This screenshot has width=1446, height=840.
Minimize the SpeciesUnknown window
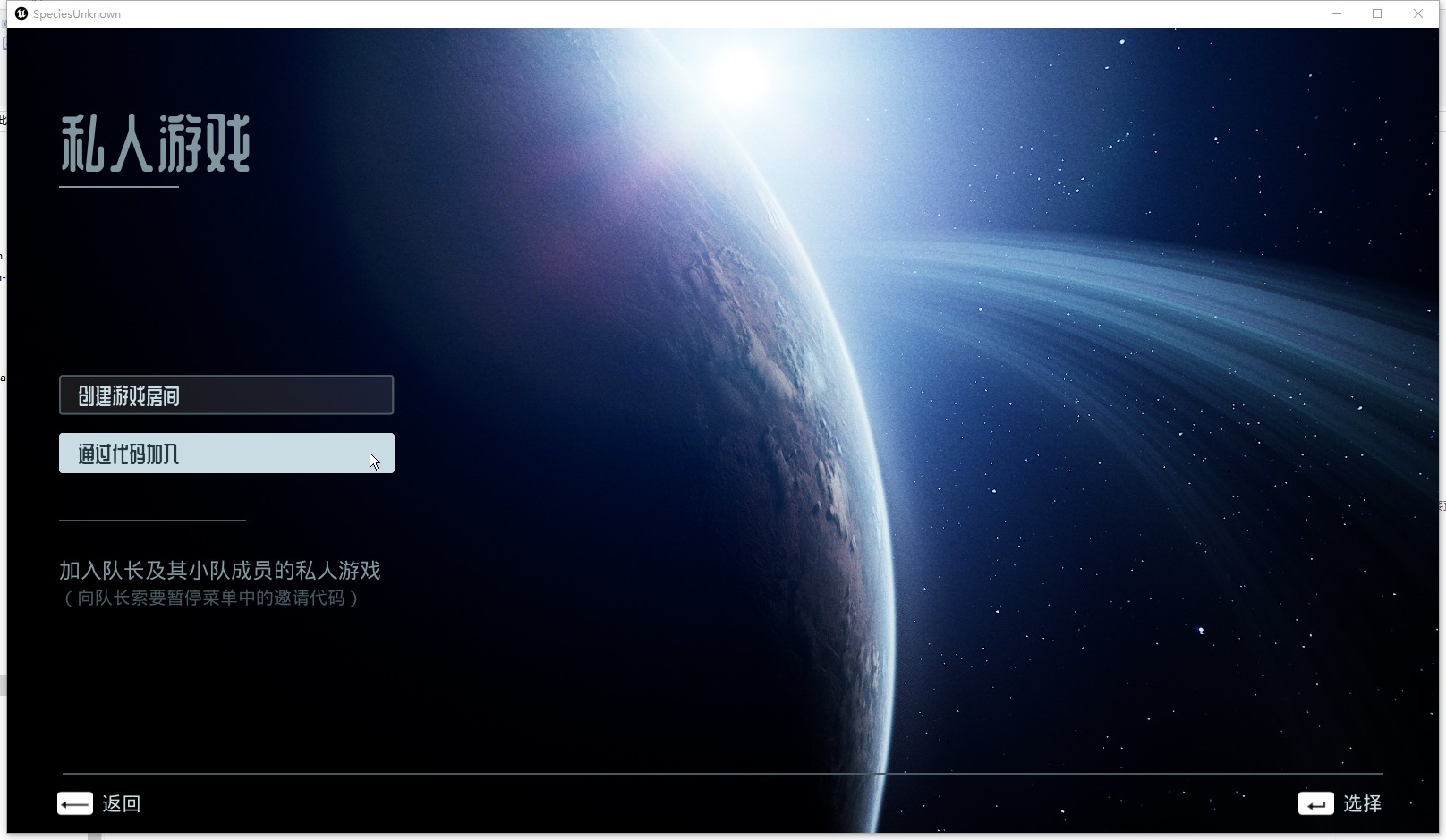point(1337,13)
